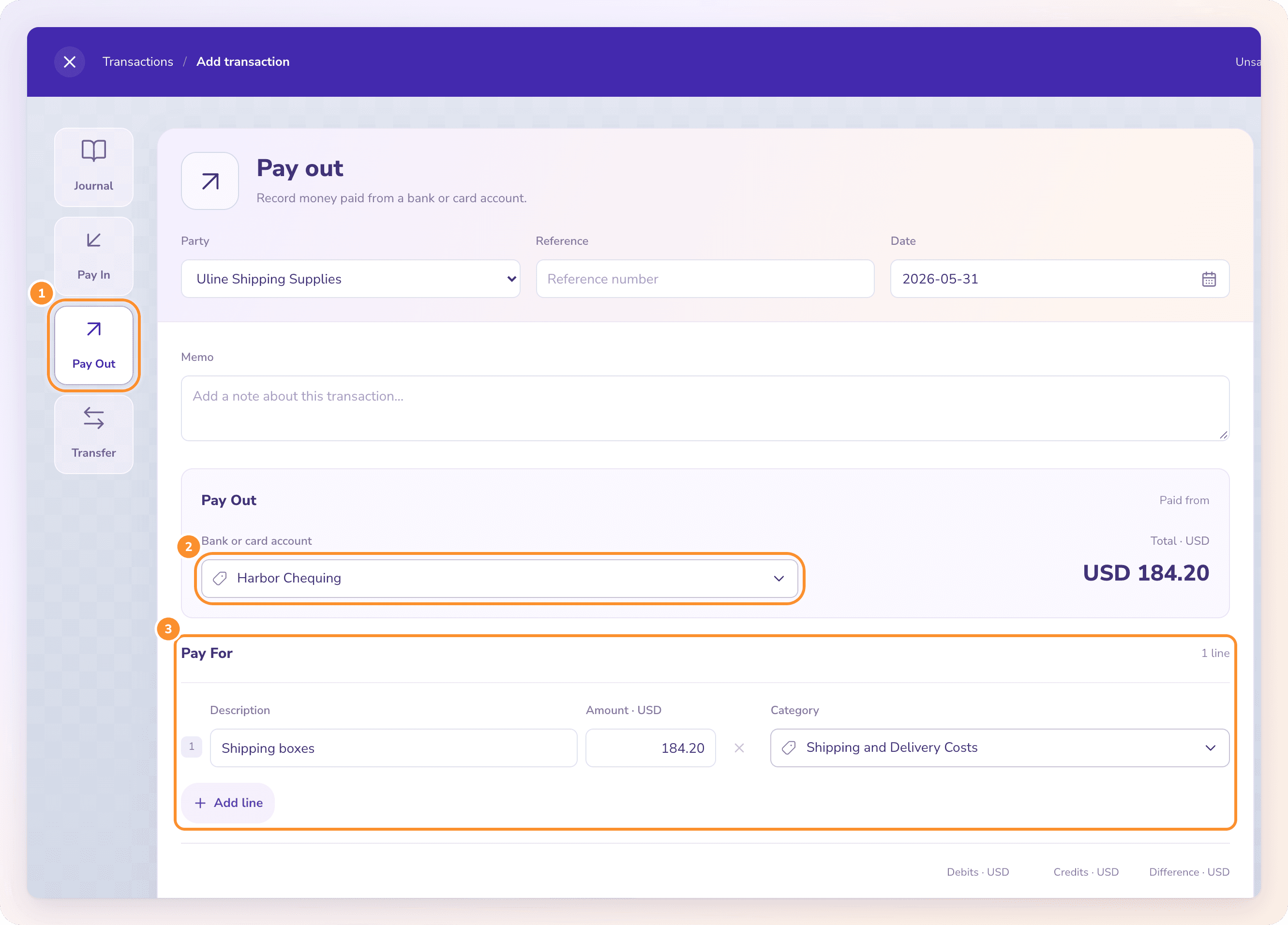Image resolution: width=1288 pixels, height=925 pixels.
Task: Edit the Shipping boxes description field
Action: (393, 748)
